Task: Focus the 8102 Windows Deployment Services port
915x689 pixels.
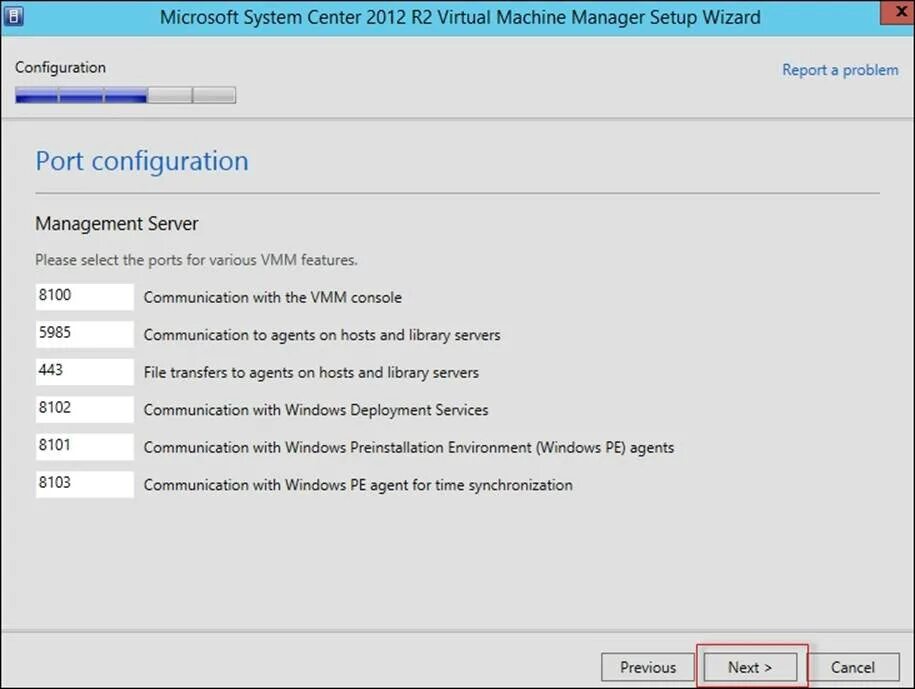Action: [x=85, y=409]
